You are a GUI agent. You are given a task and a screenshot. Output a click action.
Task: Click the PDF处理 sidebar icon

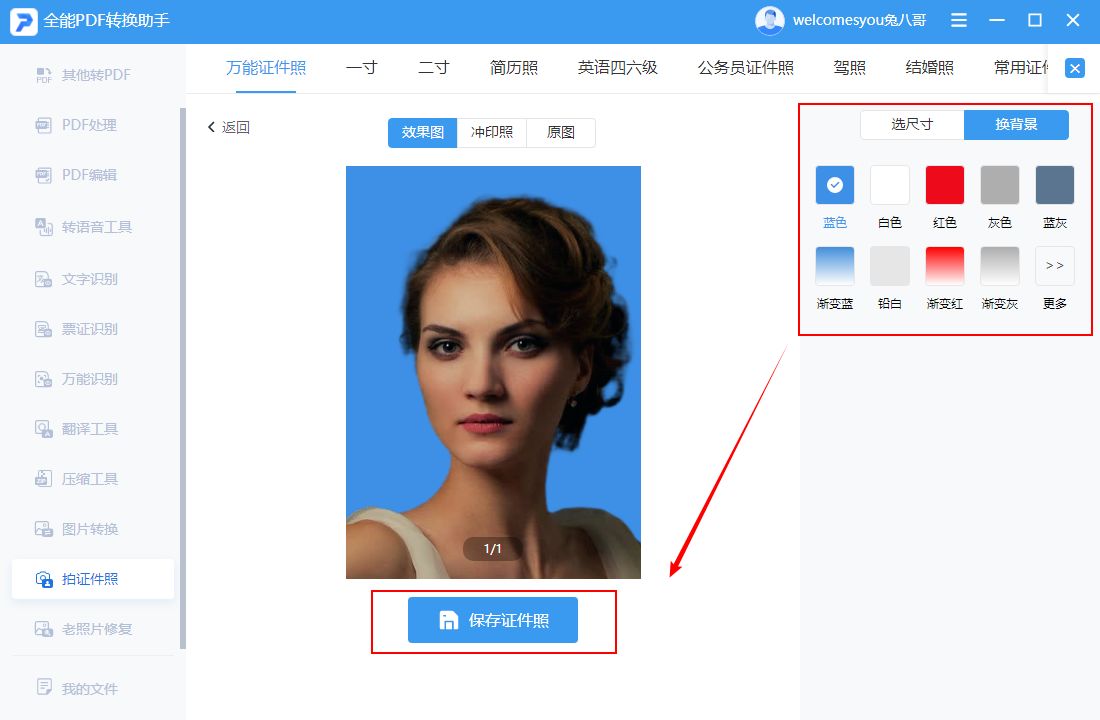[x=43, y=125]
